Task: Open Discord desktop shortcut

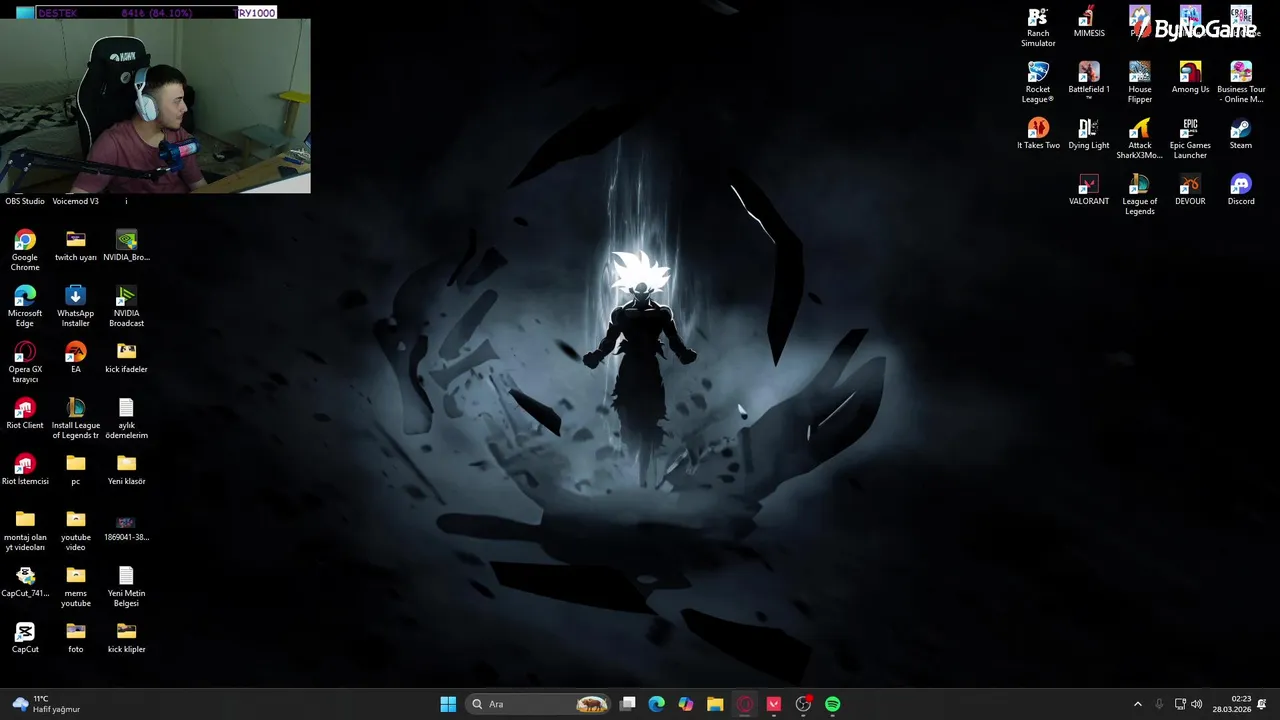Action: 1241,189
